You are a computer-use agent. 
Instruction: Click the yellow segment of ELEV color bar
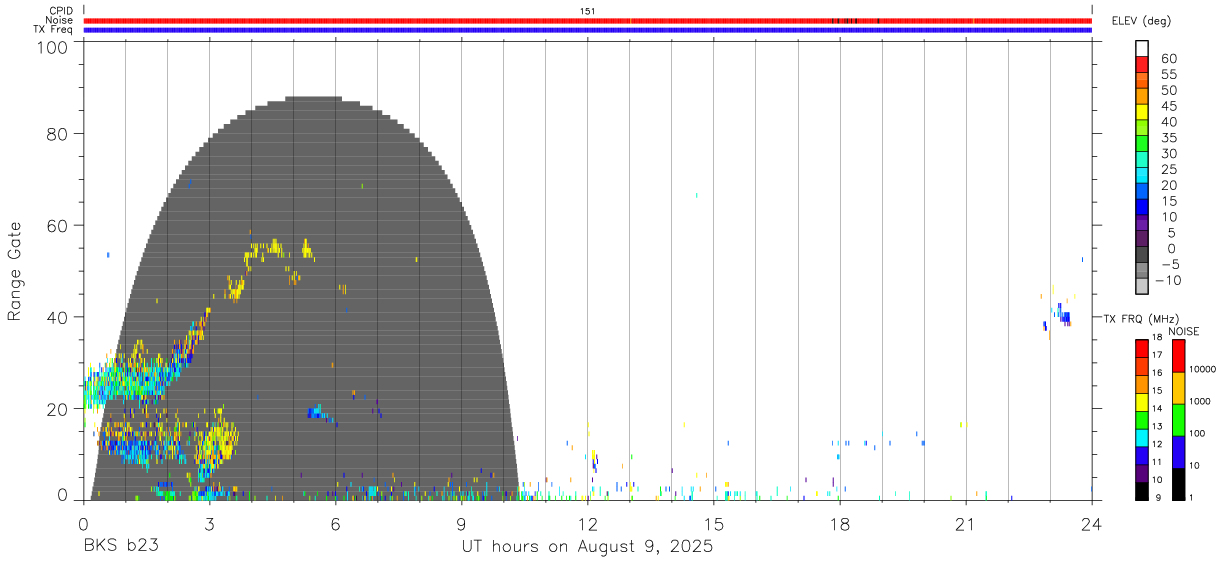coord(1142,110)
